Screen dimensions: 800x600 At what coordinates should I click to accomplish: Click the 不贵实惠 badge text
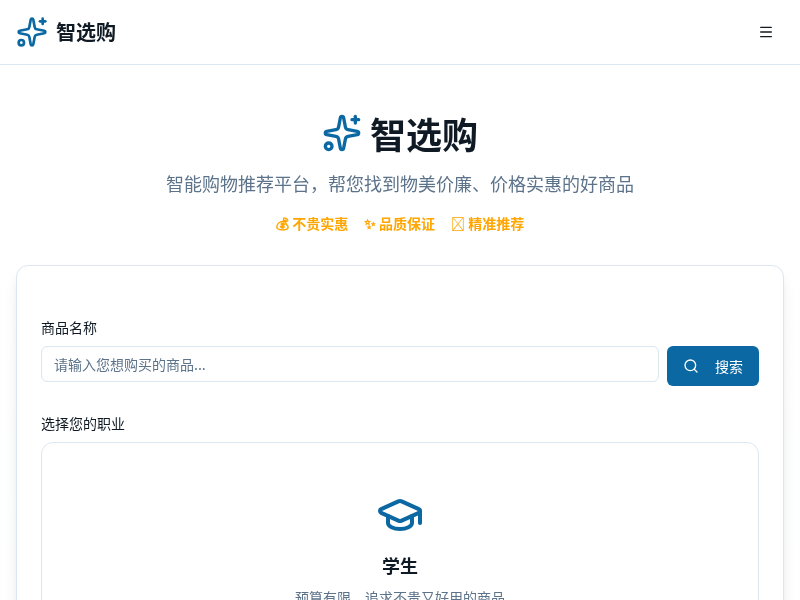320,224
